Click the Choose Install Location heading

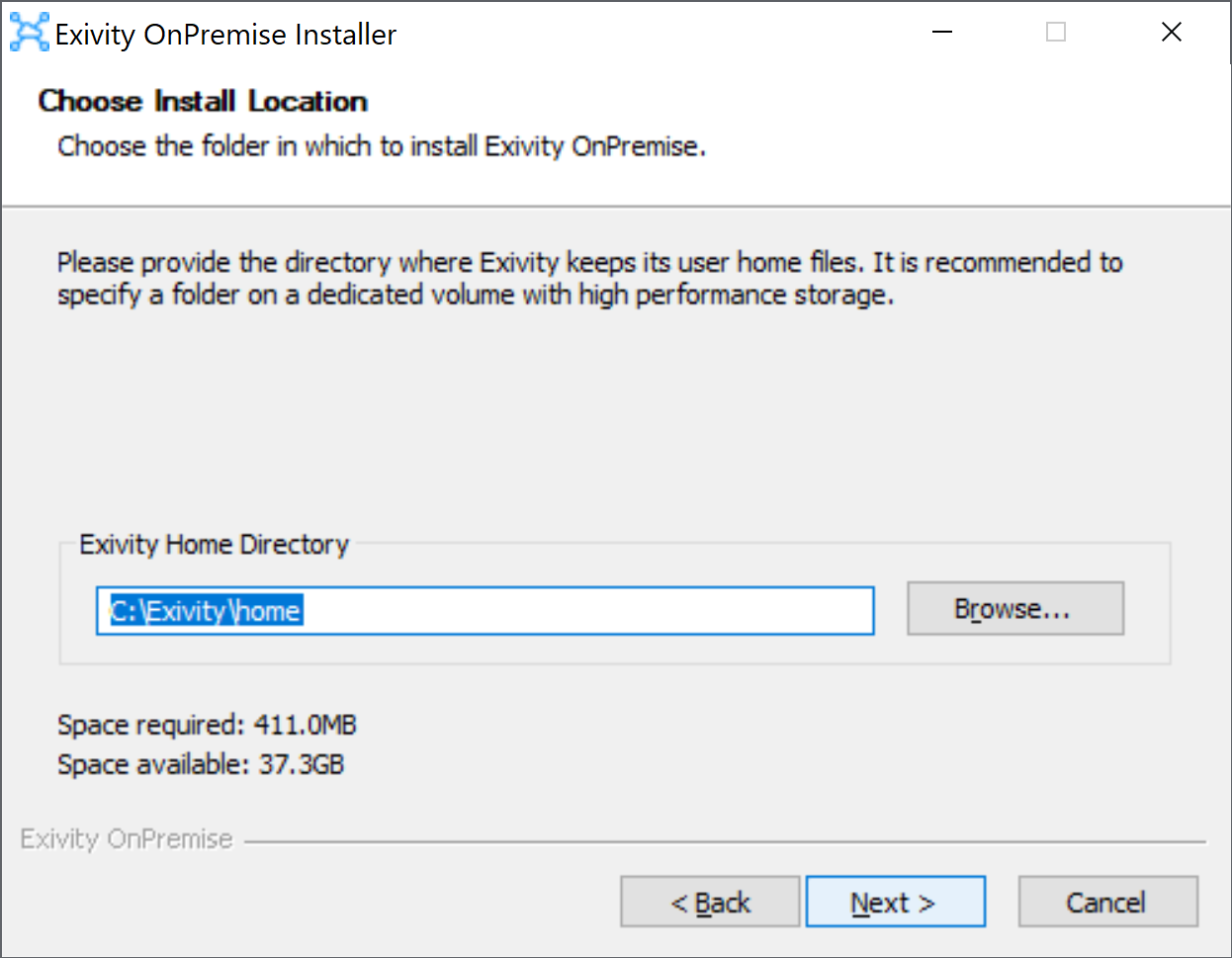pyautogui.click(x=203, y=101)
